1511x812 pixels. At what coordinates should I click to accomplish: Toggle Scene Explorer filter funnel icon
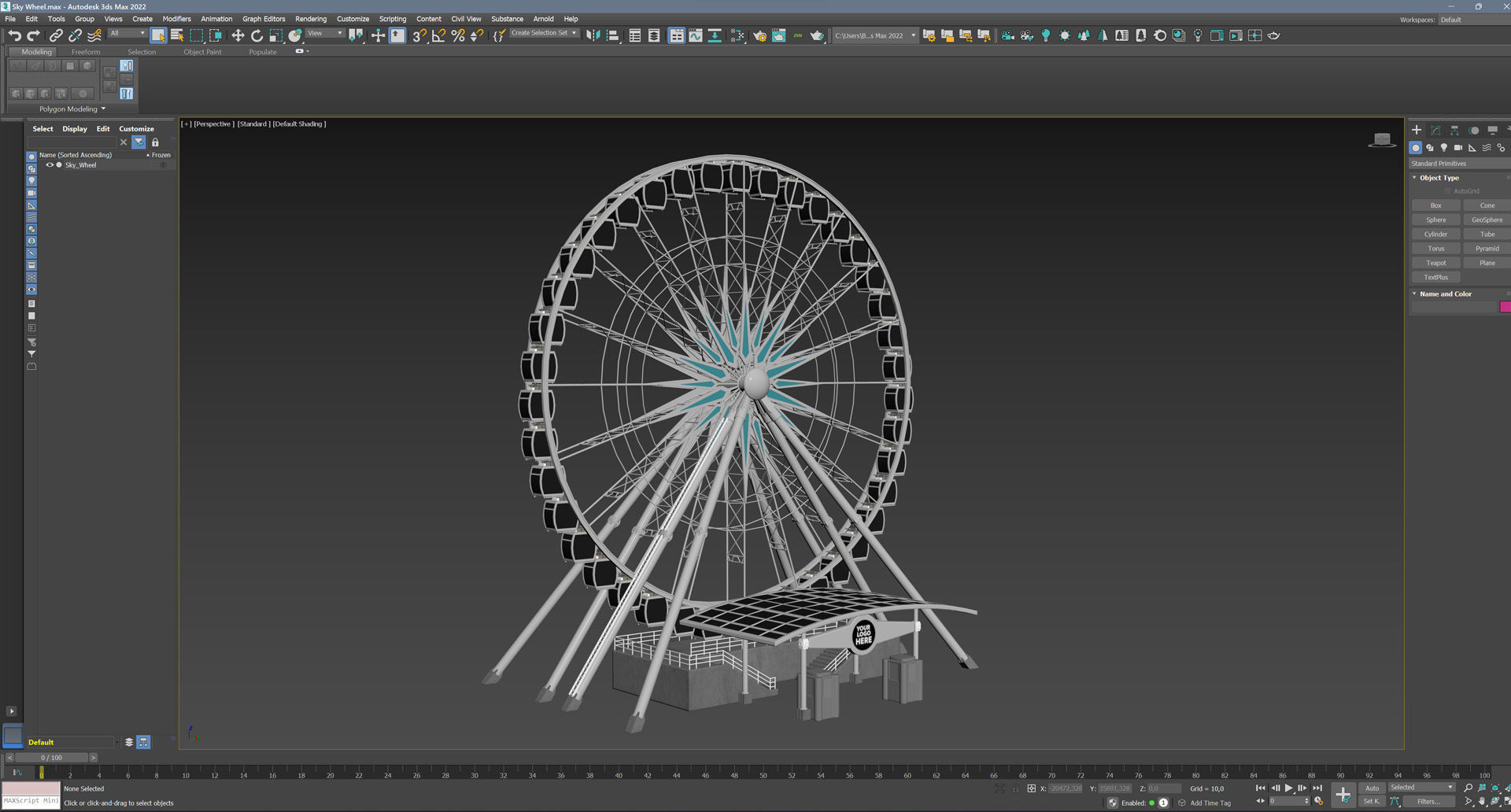pyautogui.click(x=139, y=142)
